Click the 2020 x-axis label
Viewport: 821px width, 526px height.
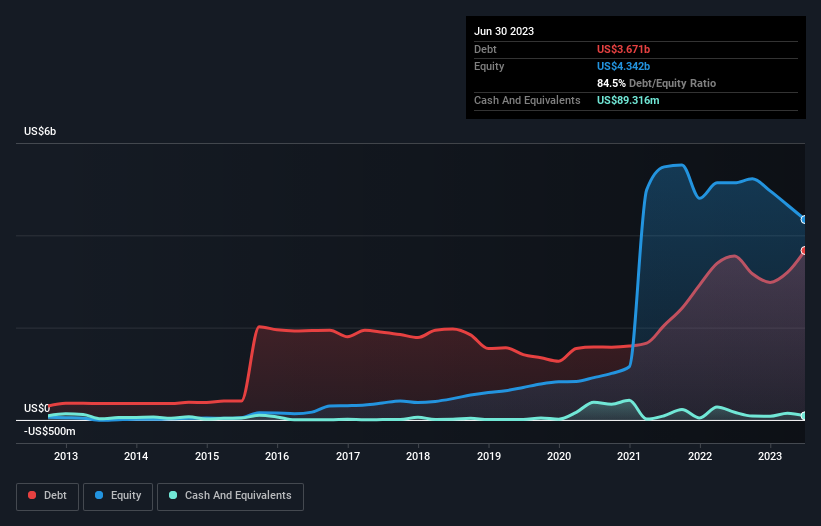click(559, 456)
